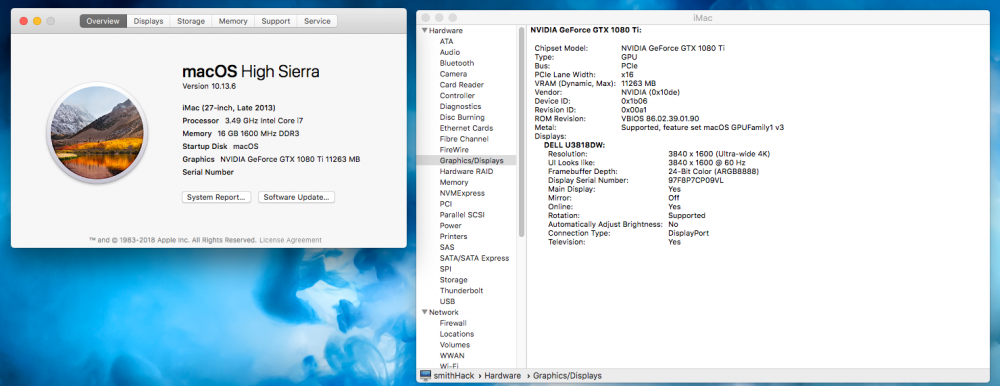Viewport: 1000px width, 386px height.
Task: Select PCI in the Hardware list
Action: click(446, 204)
